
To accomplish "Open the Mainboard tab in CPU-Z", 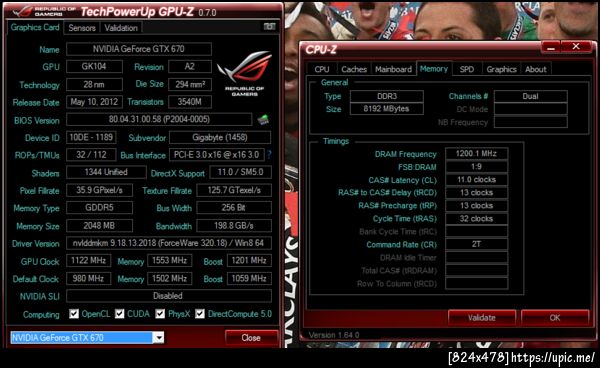I will (x=393, y=69).
